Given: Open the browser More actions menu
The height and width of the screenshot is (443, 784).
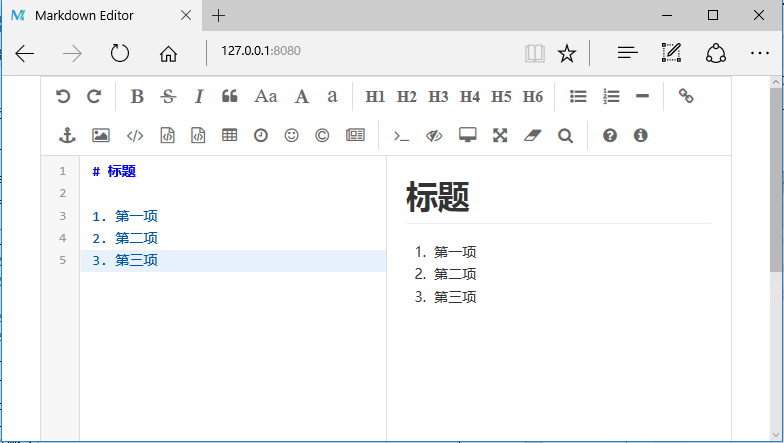Looking at the screenshot, I should coord(759,53).
